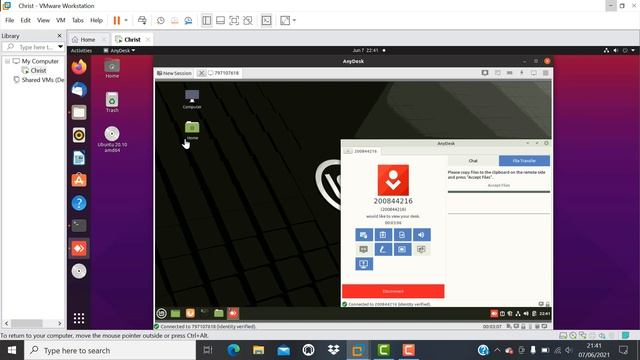Open LibreOffice Writer from dock
Image resolution: width=640 pixels, height=360 pixels.
[x=79, y=158]
